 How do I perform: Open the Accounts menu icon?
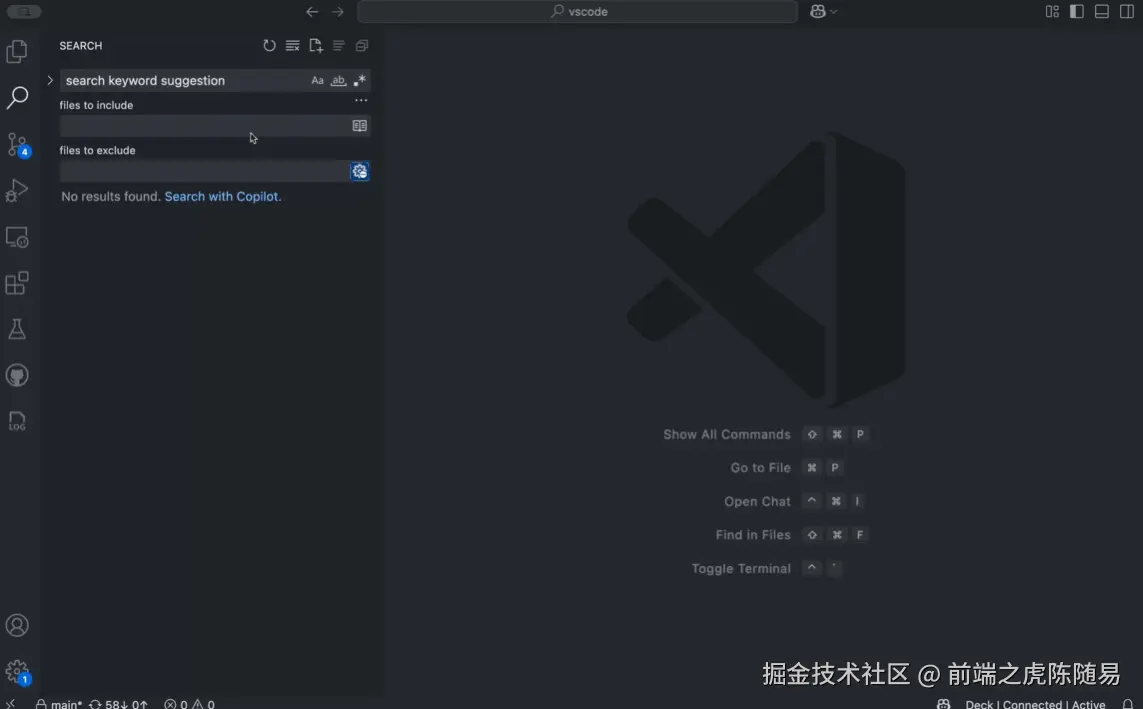tap(17, 625)
